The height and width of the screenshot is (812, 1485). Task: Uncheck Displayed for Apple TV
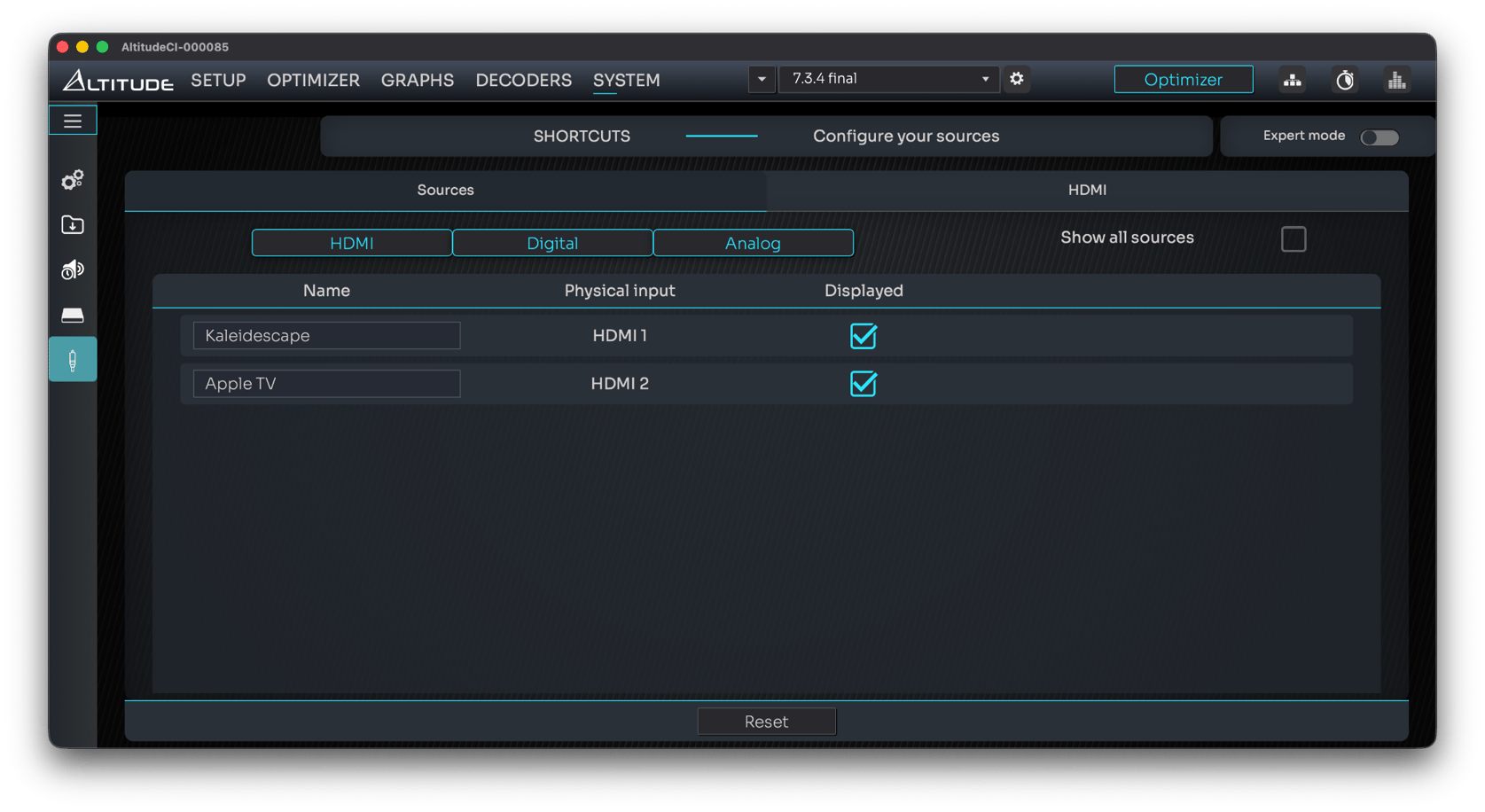864,384
